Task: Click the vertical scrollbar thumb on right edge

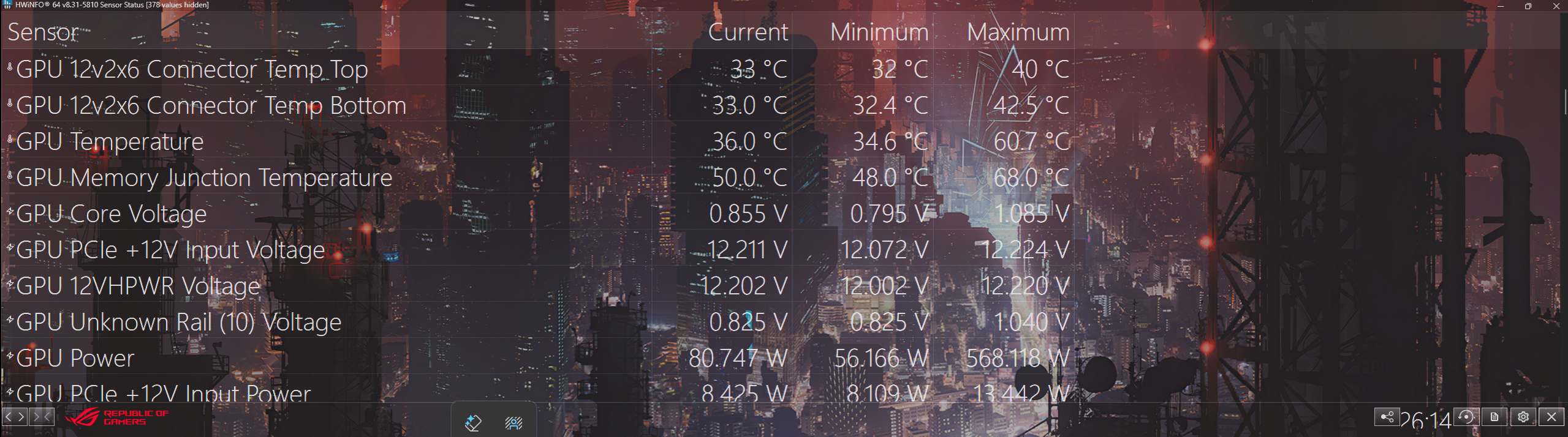Action: [1566, 101]
